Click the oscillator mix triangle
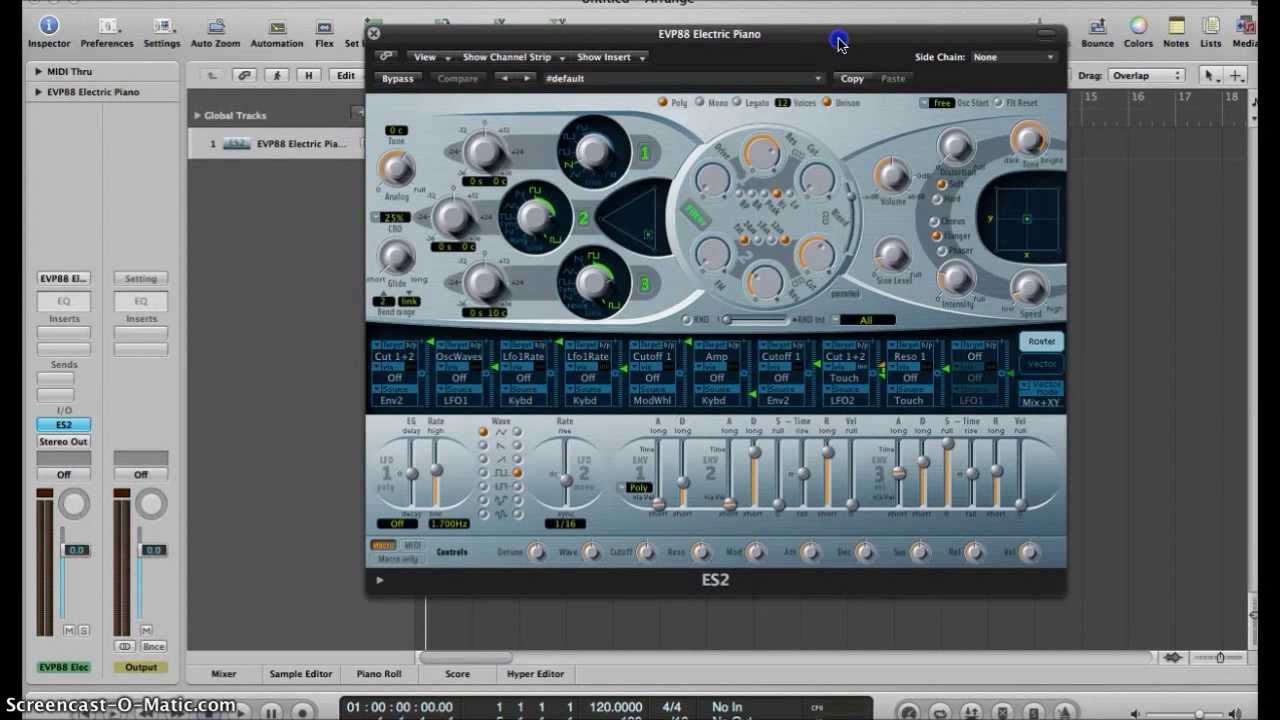Screen dimensions: 1280x720 [x=632, y=218]
